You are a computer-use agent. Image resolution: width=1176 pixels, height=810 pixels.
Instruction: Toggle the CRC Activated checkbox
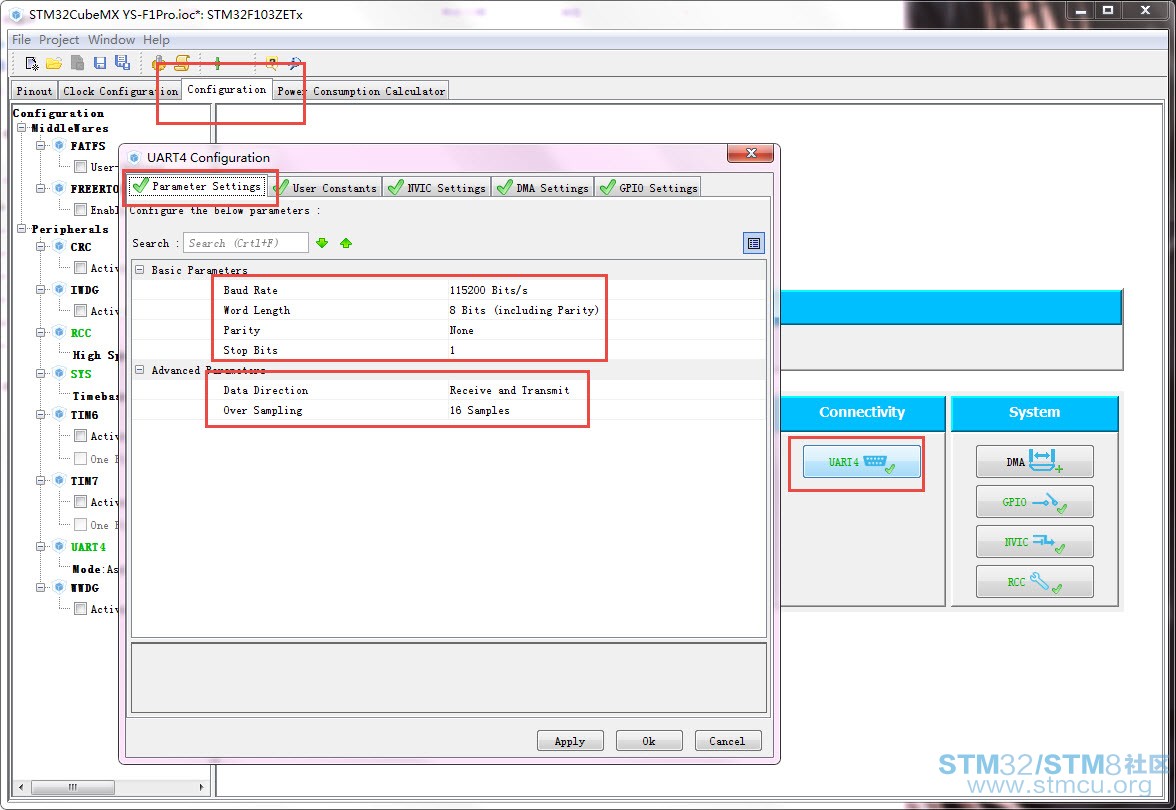coord(80,268)
